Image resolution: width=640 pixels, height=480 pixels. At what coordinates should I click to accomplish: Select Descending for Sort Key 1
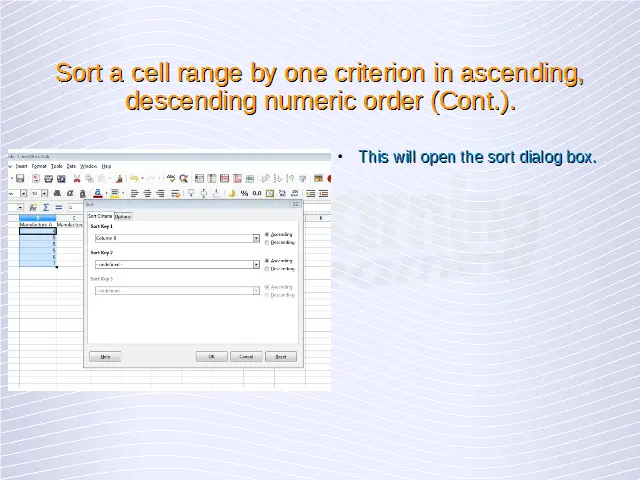[267, 242]
